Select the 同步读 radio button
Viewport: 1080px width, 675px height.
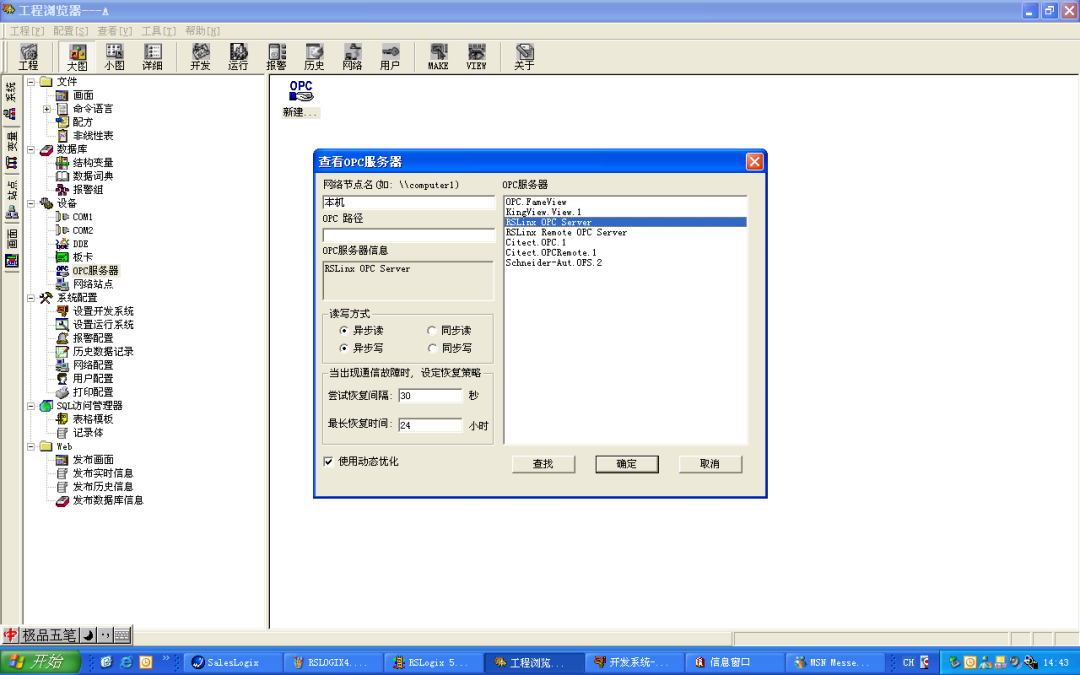[x=432, y=331]
